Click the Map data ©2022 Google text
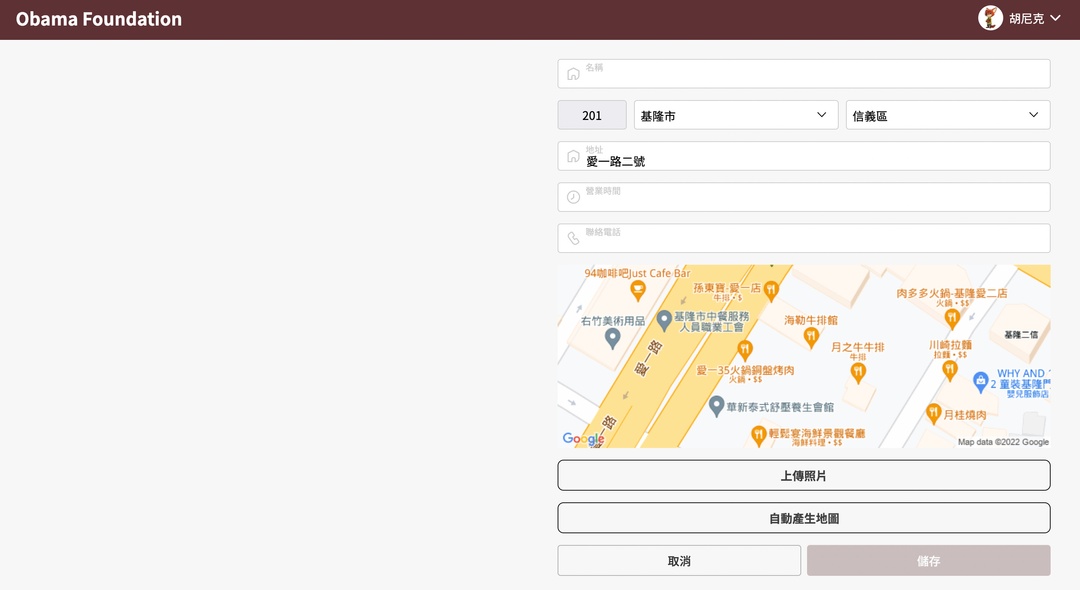1080x590 pixels. [1004, 442]
